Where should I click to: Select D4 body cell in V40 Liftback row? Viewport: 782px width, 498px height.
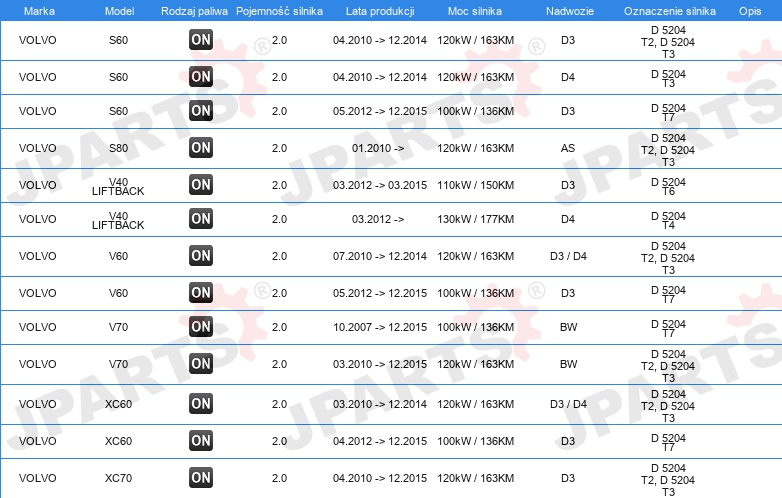click(568, 219)
